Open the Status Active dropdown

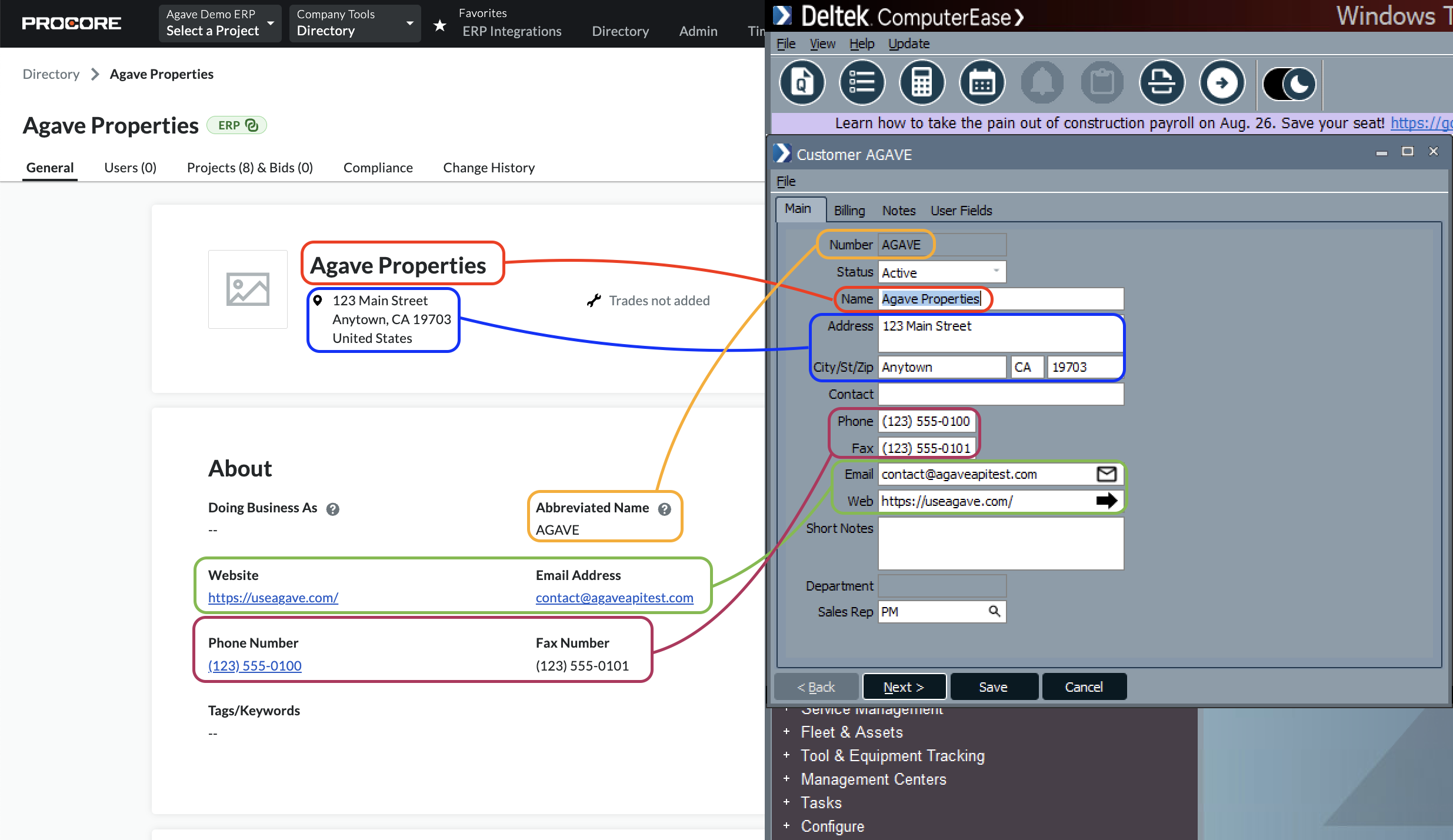click(x=942, y=272)
